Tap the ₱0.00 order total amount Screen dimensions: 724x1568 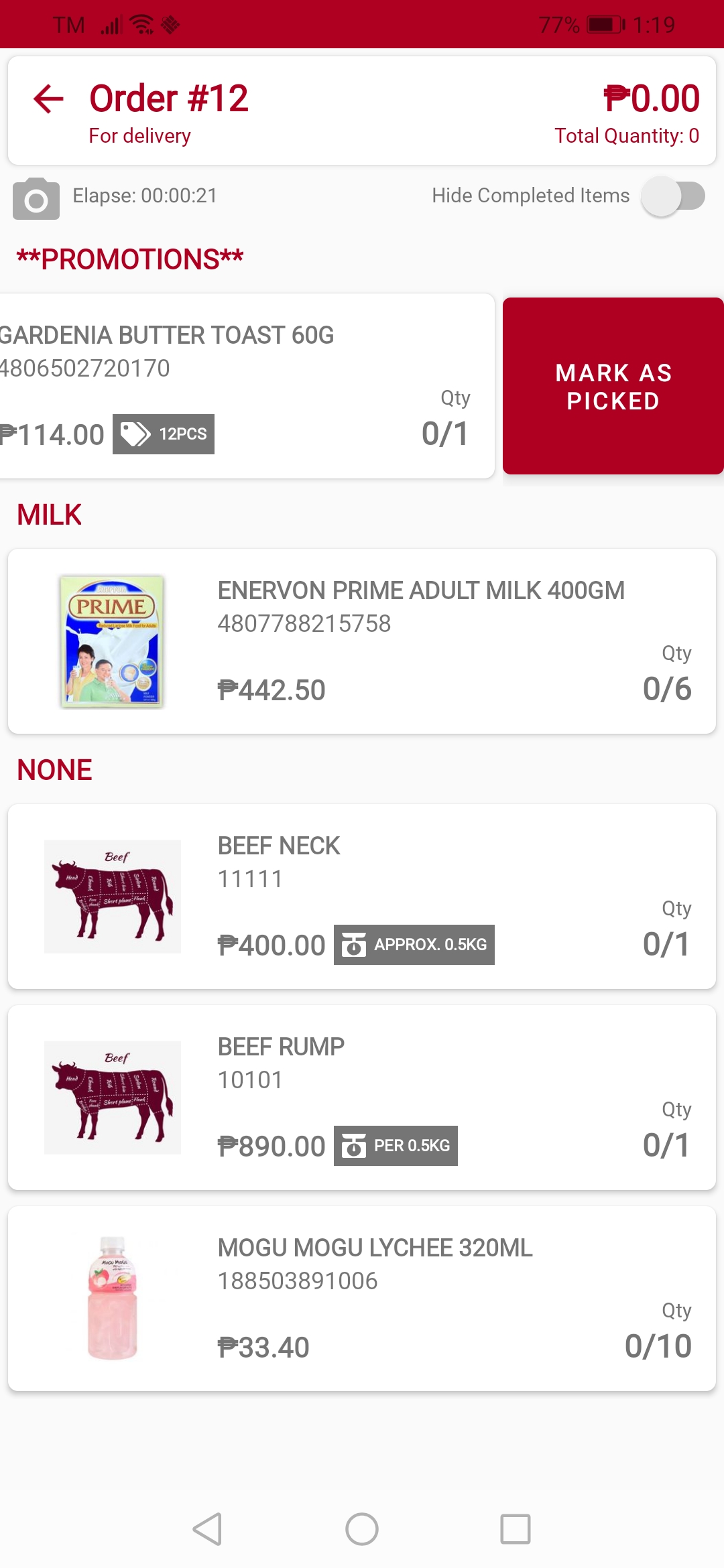(x=652, y=99)
